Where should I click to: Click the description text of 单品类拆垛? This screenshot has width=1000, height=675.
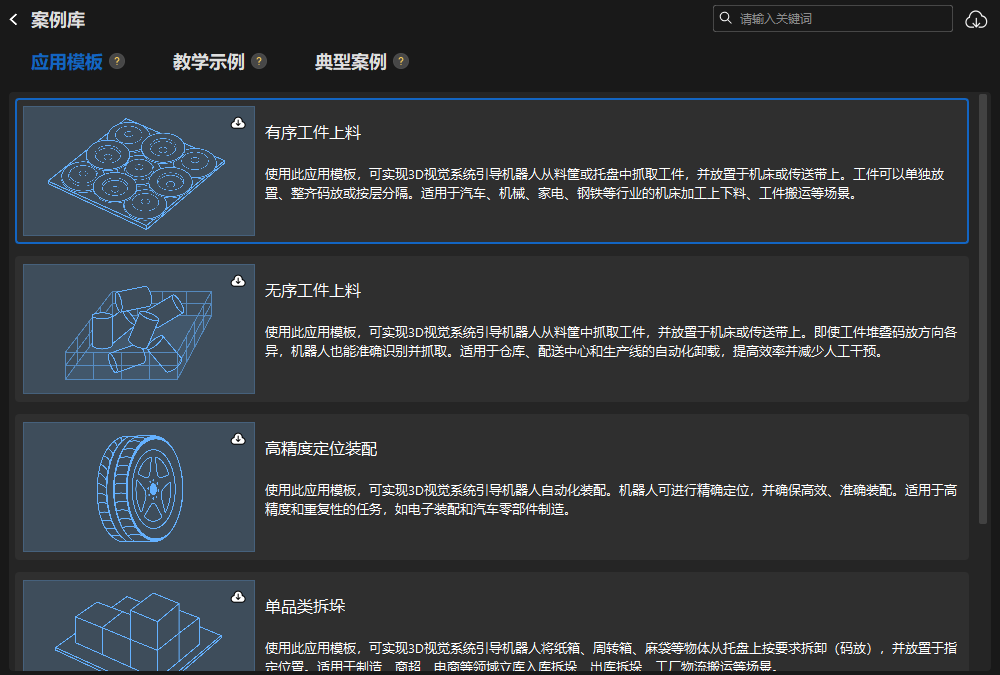pyautogui.click(x=611, y=656)
